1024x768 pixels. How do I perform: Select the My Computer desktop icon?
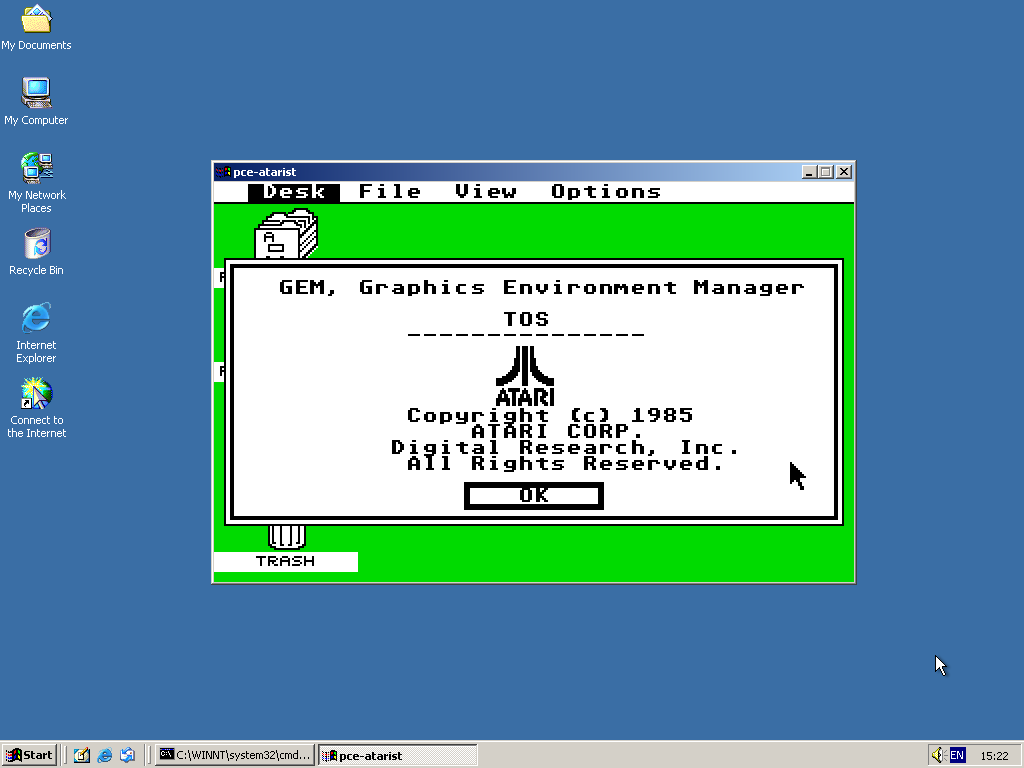[36, 101]
